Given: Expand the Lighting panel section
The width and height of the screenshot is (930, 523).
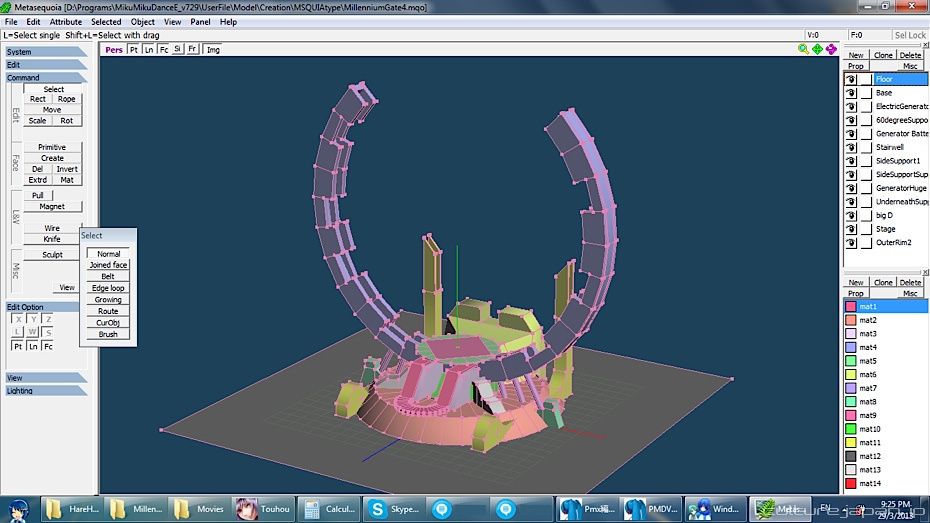Looking at the screenshot, I should coord(46,391).
